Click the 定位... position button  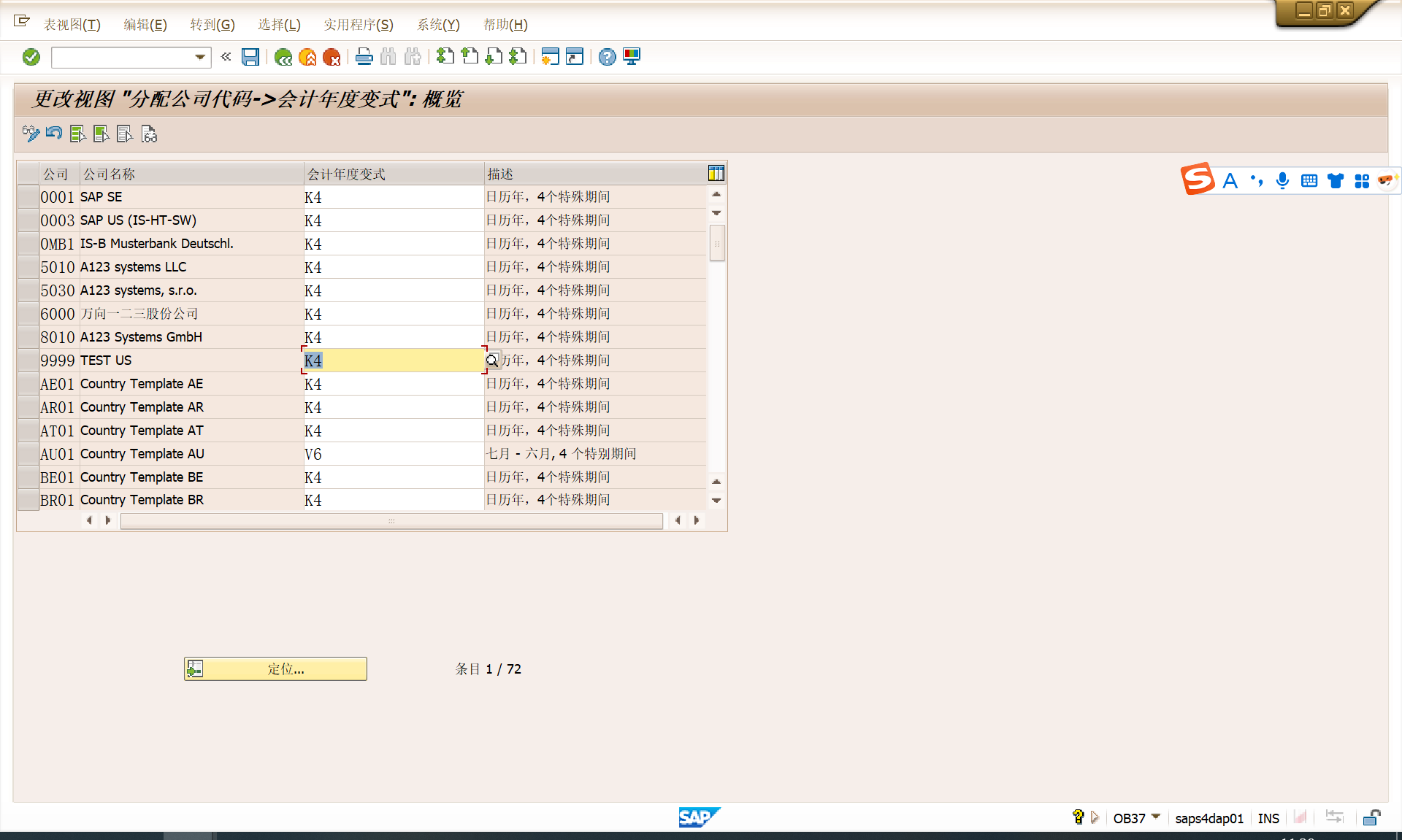(x=275, y=668)
